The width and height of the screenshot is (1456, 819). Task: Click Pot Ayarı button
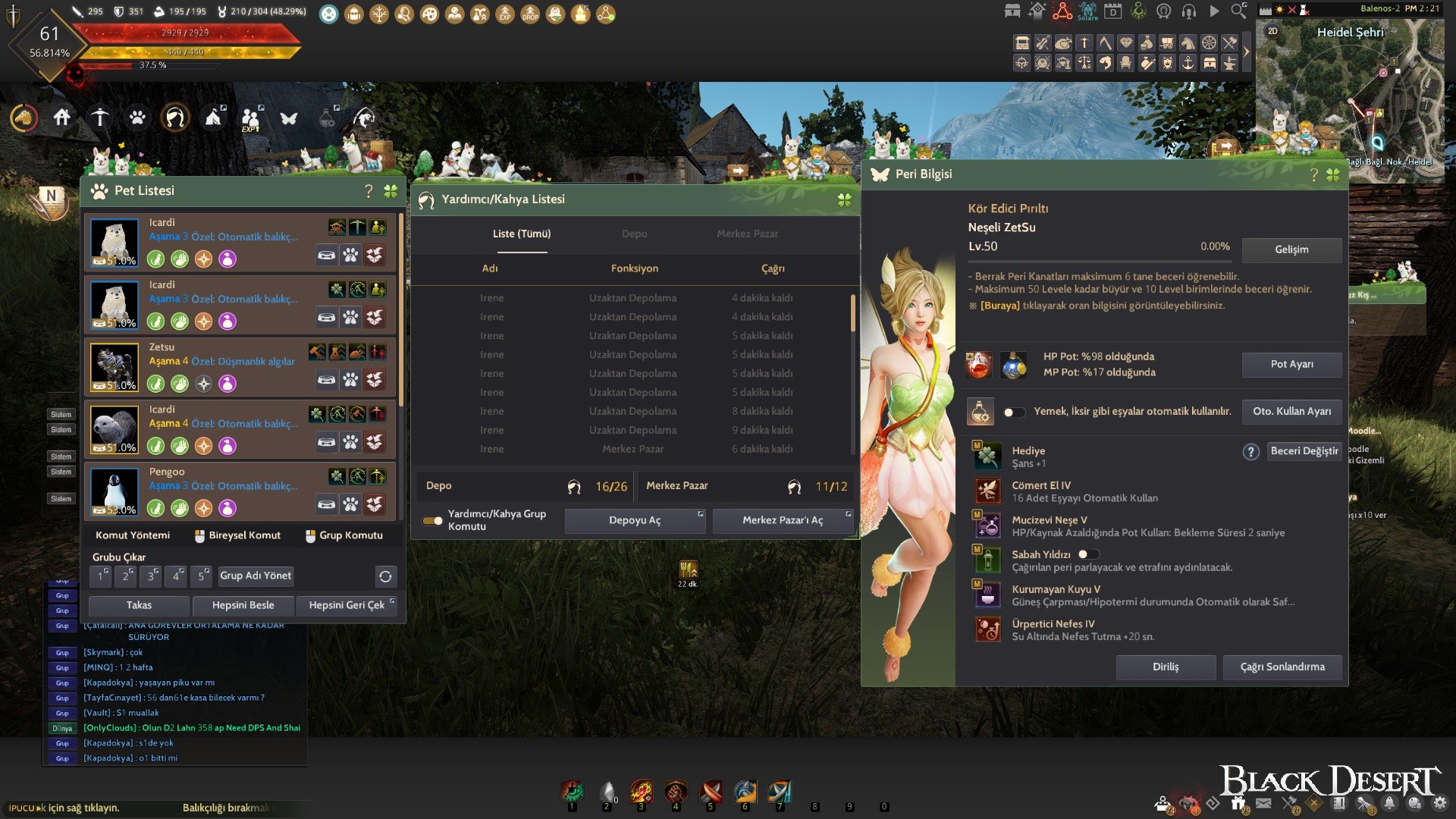(1291, 365)
